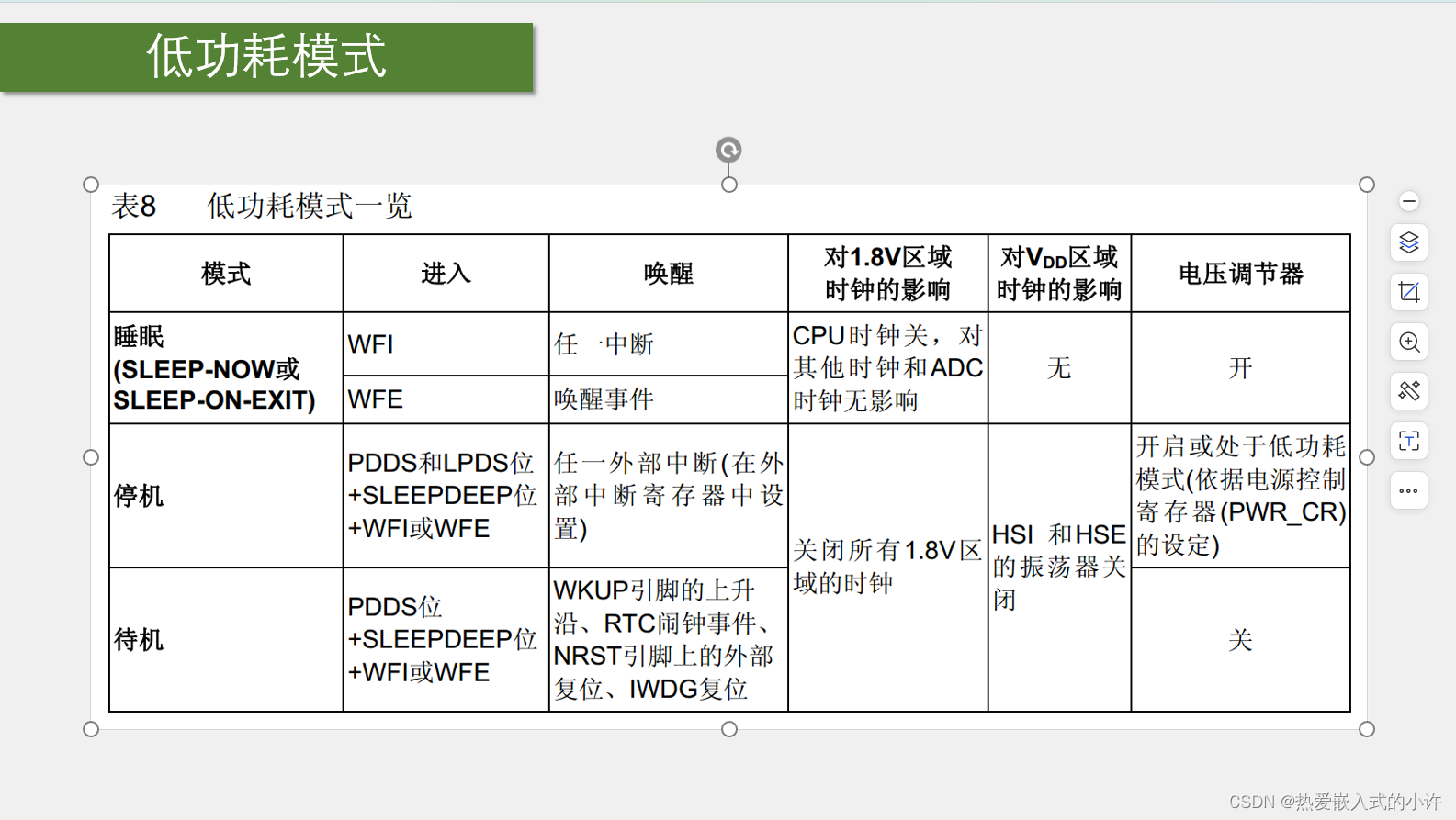Click the 任一外部中断 wake-up cell
Image resolution: width=1456 pixels, height=820 pixels.
(669, 496)
